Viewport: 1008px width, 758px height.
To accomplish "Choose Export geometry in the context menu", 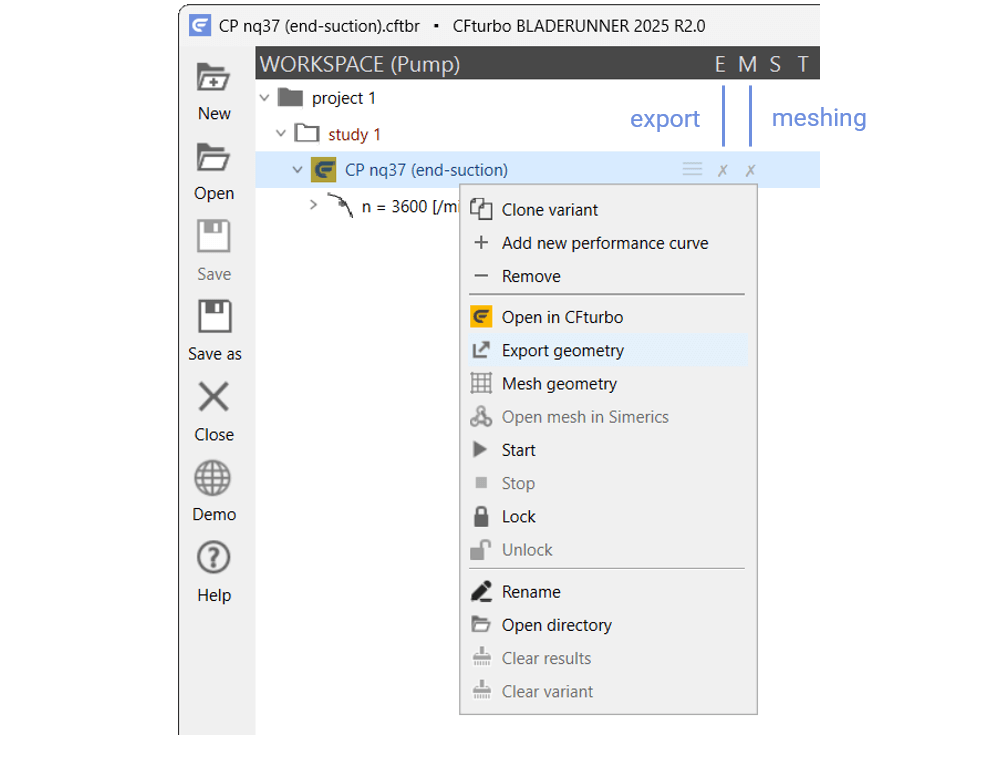I will click(608, 350).
